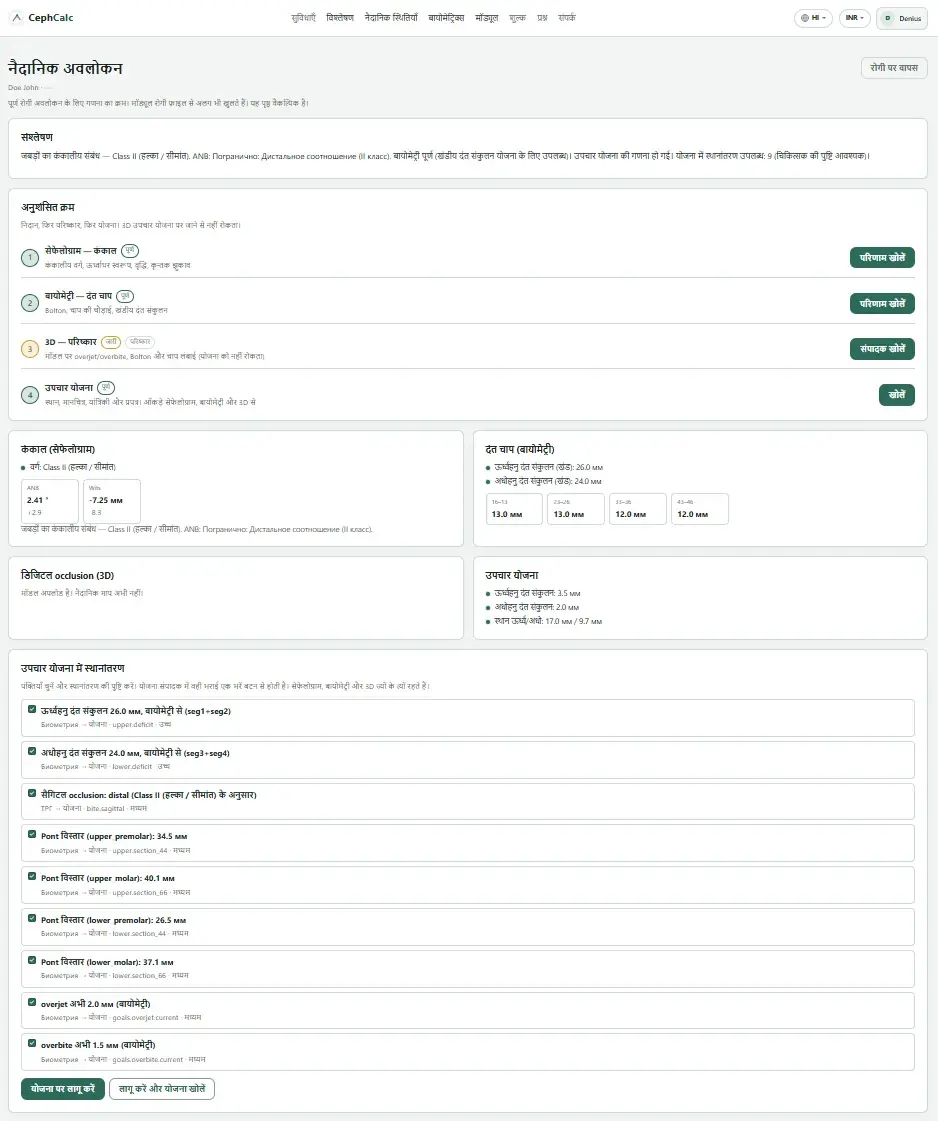Image resolution: width=938 pixels, height=1121 pixels.
Task: Open संपर्क contact navigation link
Action: (x=567, y=18)
